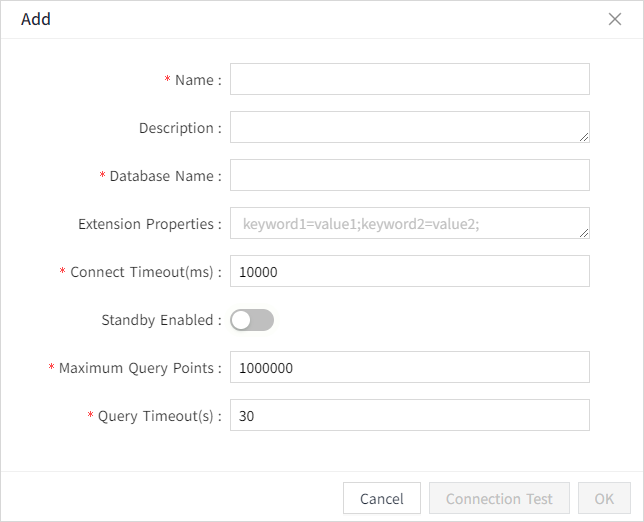
Task: Click the Connection Test button
Action: pos(499,498)
